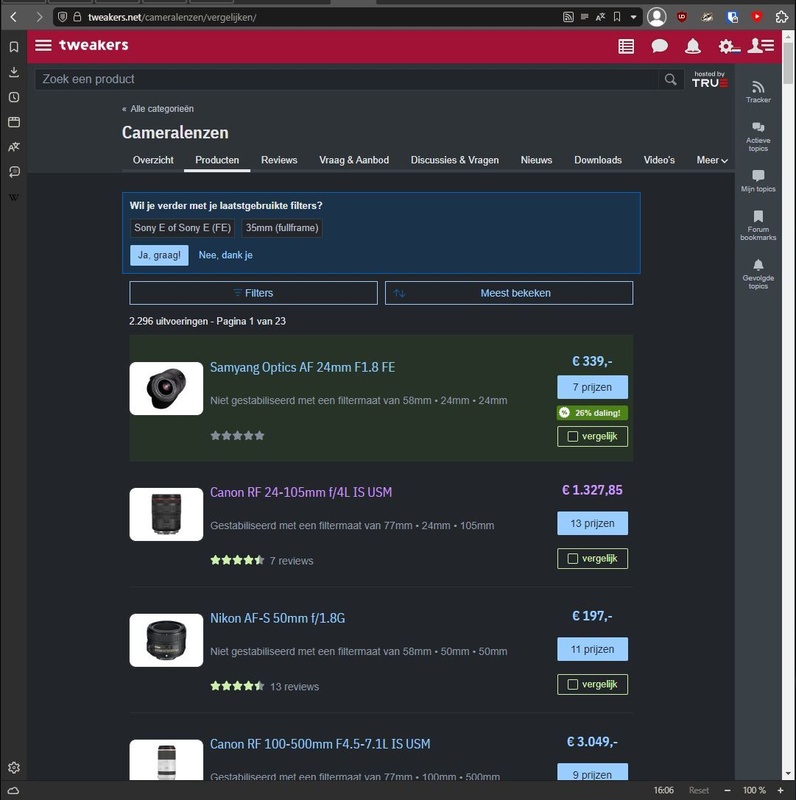Open the Bitwarden extension icon

tap(732, 17)
